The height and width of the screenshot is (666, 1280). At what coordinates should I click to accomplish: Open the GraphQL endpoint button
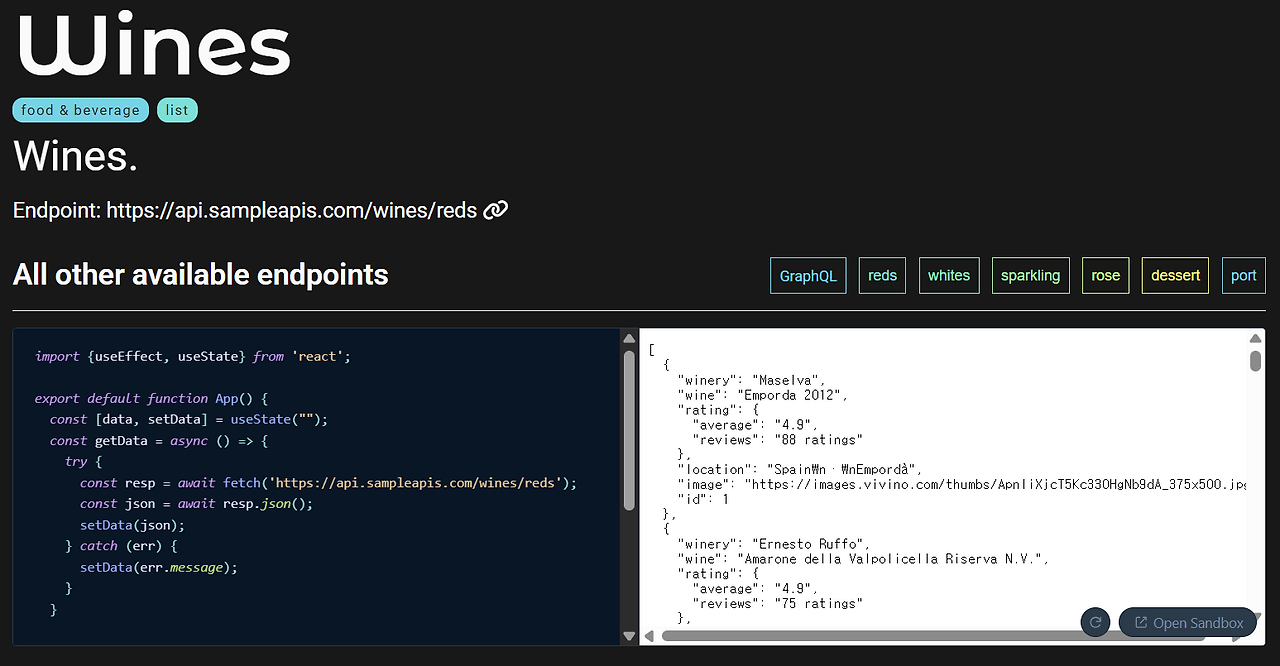[808, 276]
